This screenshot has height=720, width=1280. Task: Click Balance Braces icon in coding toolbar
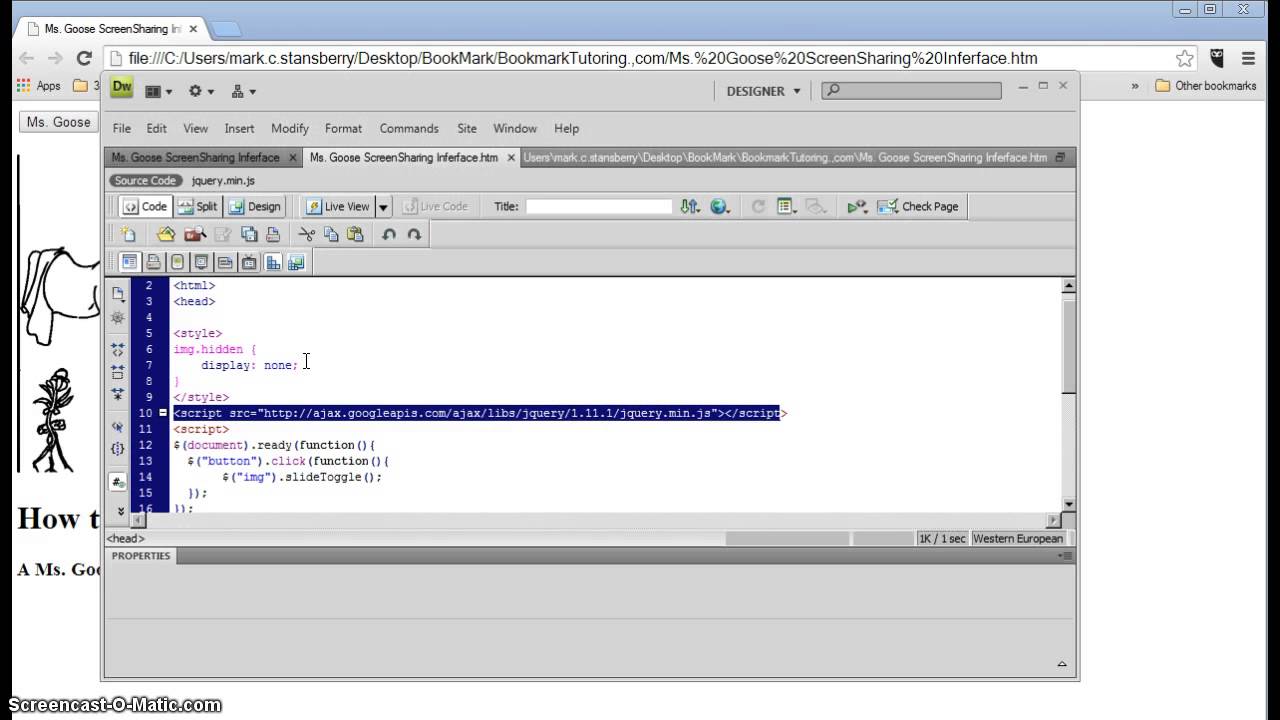118,448
